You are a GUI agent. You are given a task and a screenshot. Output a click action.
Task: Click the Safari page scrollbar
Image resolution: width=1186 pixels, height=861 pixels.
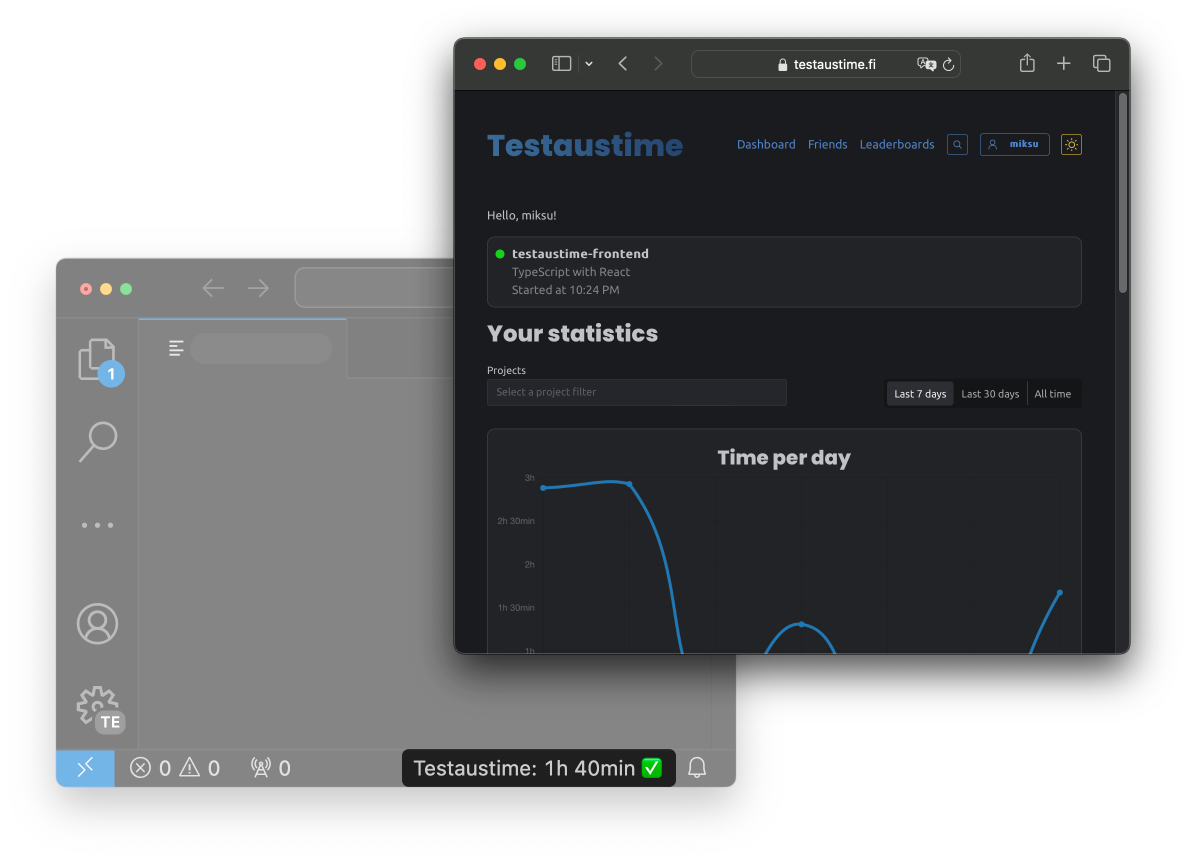(x=1122, y=194)
